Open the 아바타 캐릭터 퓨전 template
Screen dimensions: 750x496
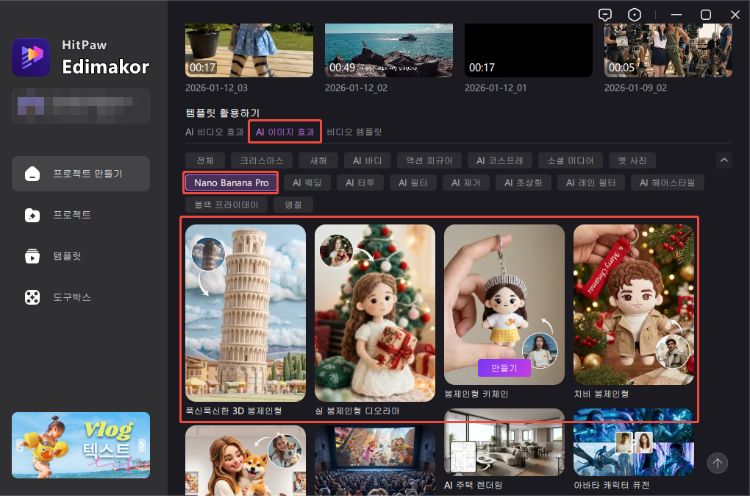coord(633,442)
